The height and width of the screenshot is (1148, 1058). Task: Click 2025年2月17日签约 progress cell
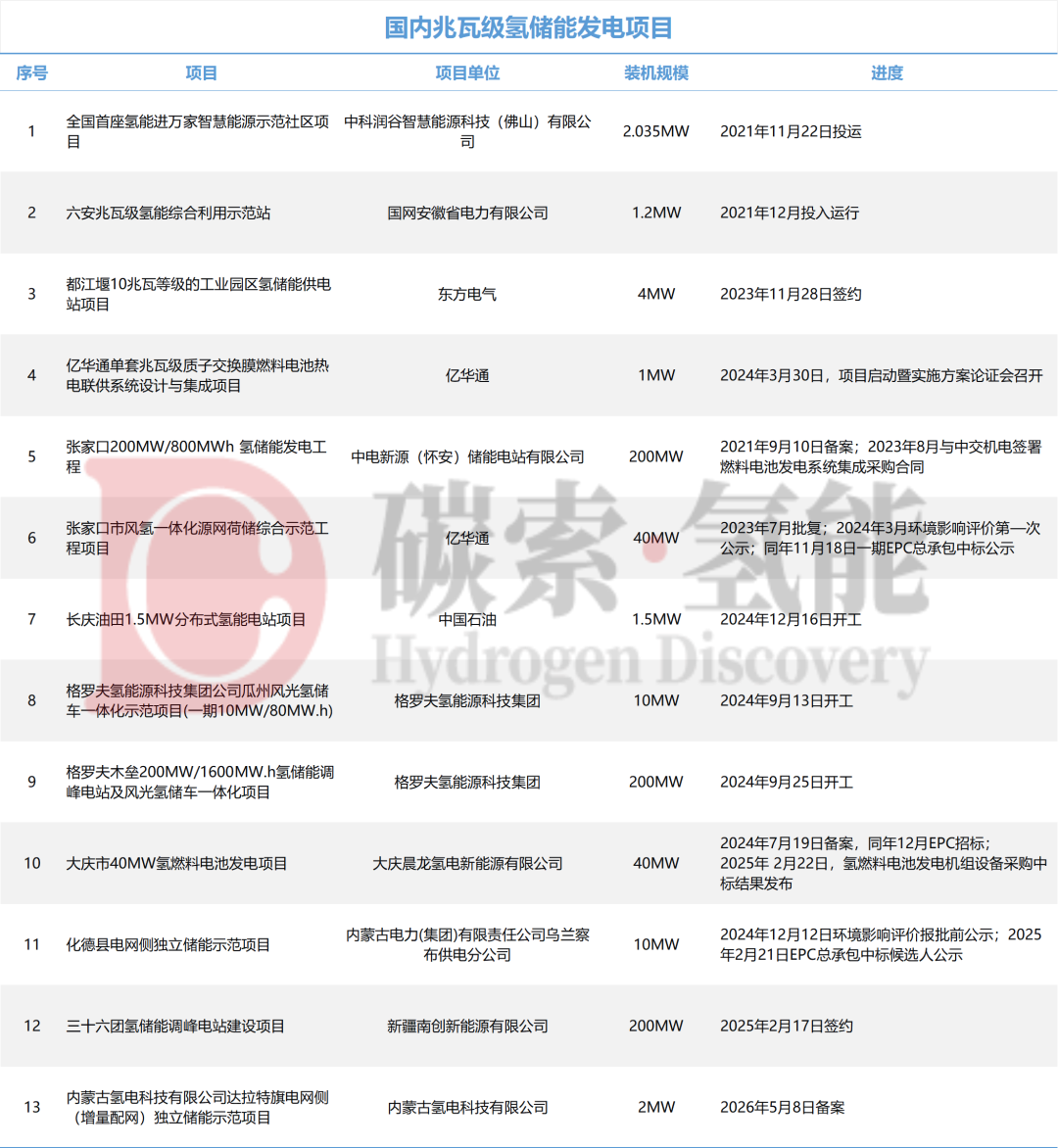tap(787, 1026)
